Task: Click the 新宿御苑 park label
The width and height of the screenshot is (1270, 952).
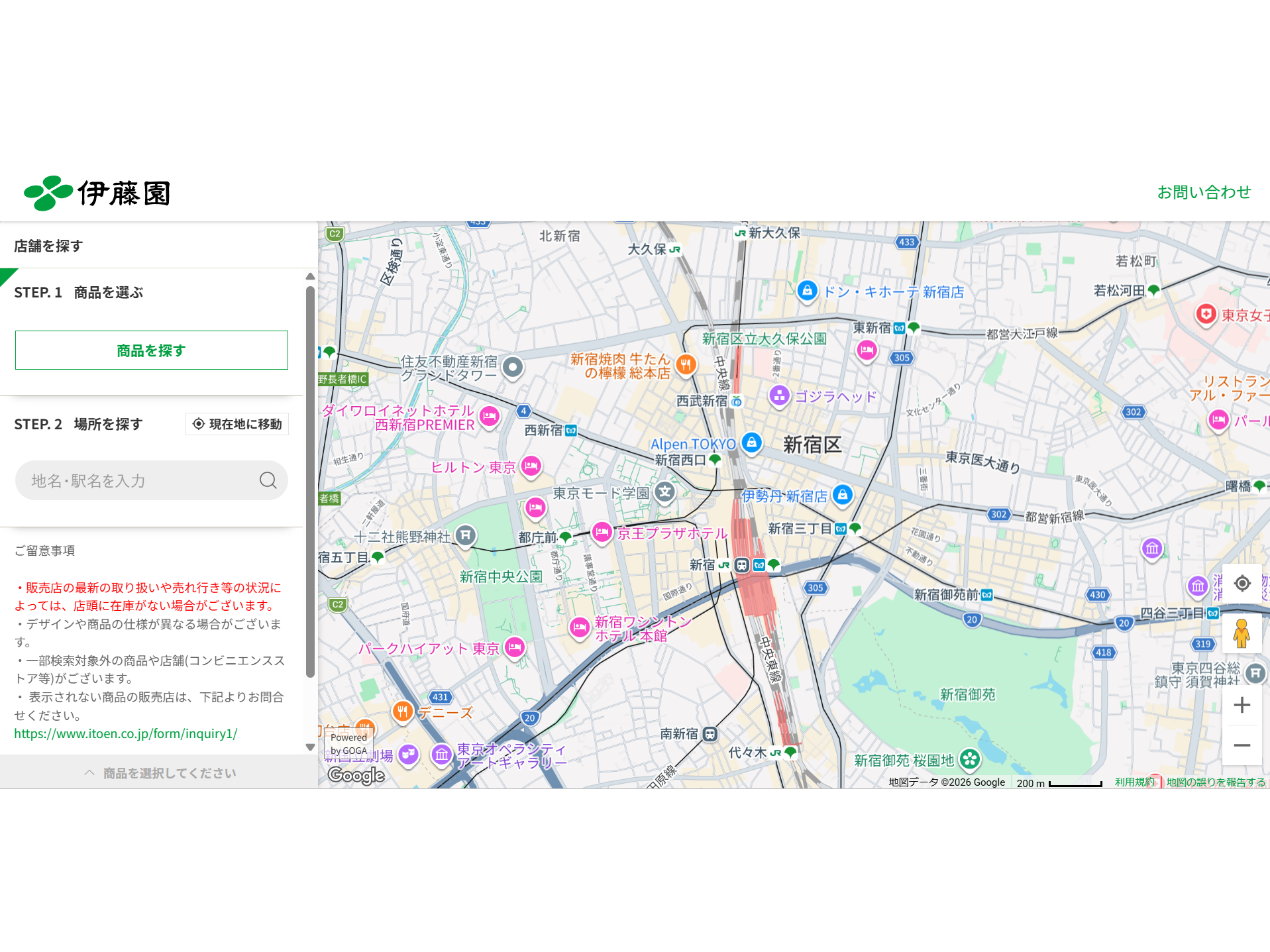Action: coord(968,694)
